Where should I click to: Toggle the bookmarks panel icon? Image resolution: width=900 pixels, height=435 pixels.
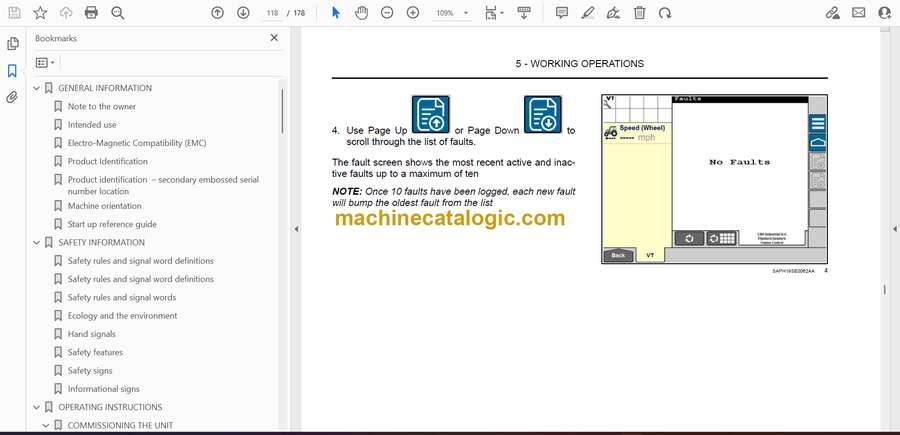coord(12,71)
